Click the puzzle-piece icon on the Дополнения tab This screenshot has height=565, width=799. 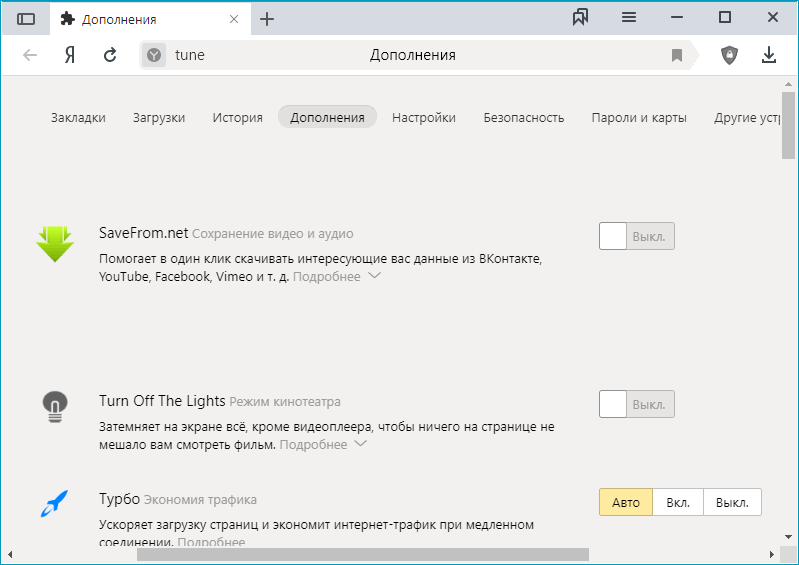click(67, 19)
